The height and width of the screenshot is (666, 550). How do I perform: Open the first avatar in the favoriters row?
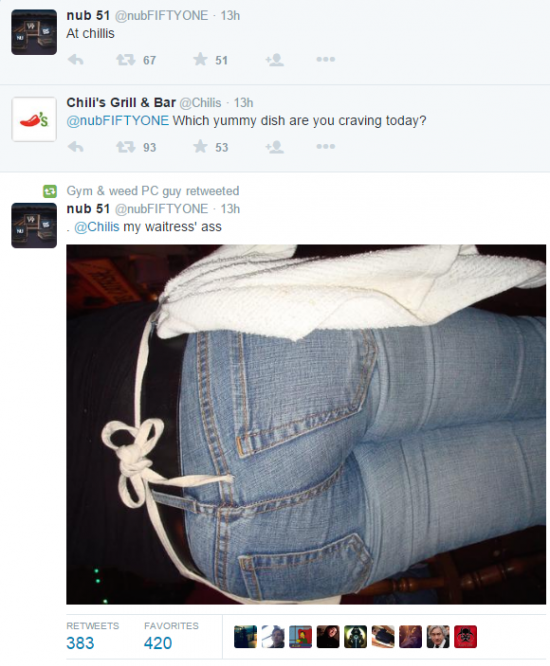[x=245, y=637]
